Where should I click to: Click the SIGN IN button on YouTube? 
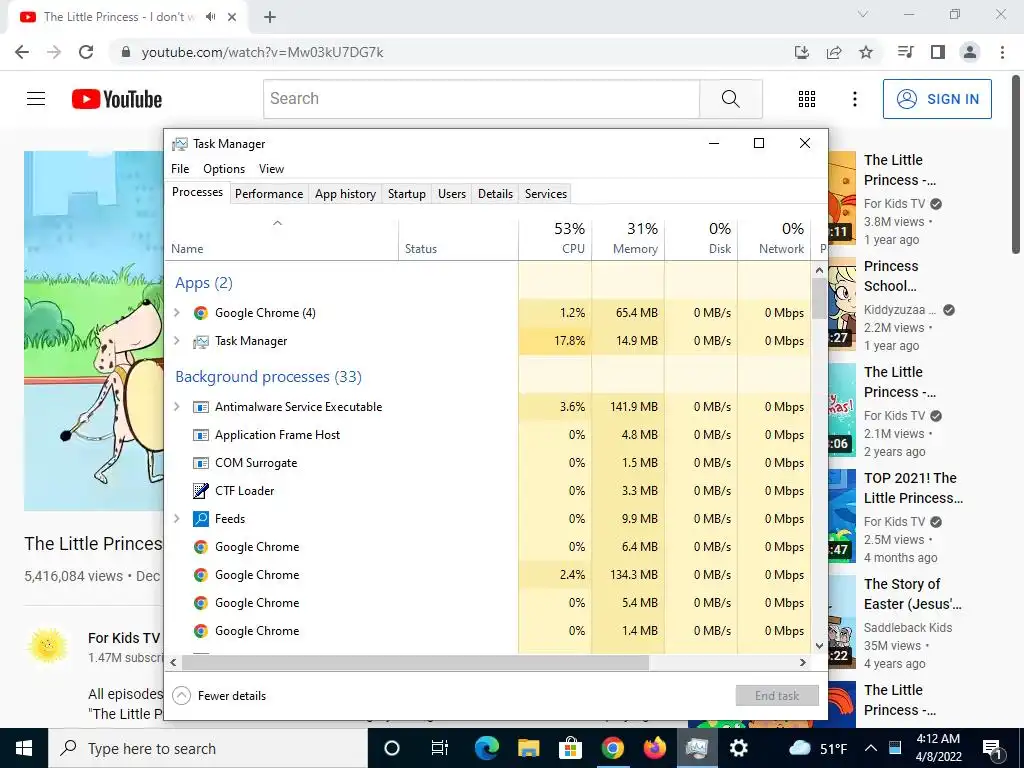[x=937, y=99]
